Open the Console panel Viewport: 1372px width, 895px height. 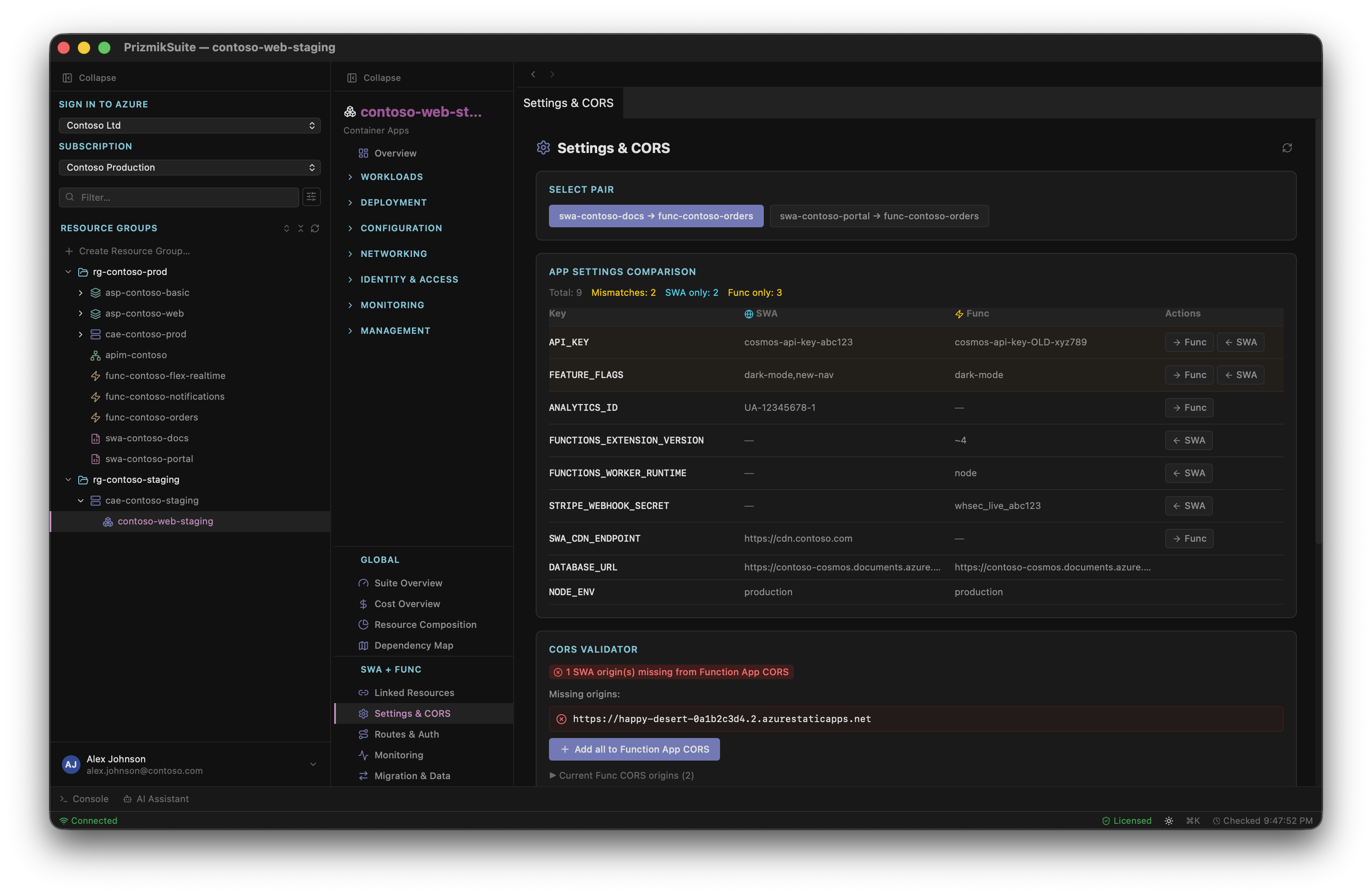84,799
